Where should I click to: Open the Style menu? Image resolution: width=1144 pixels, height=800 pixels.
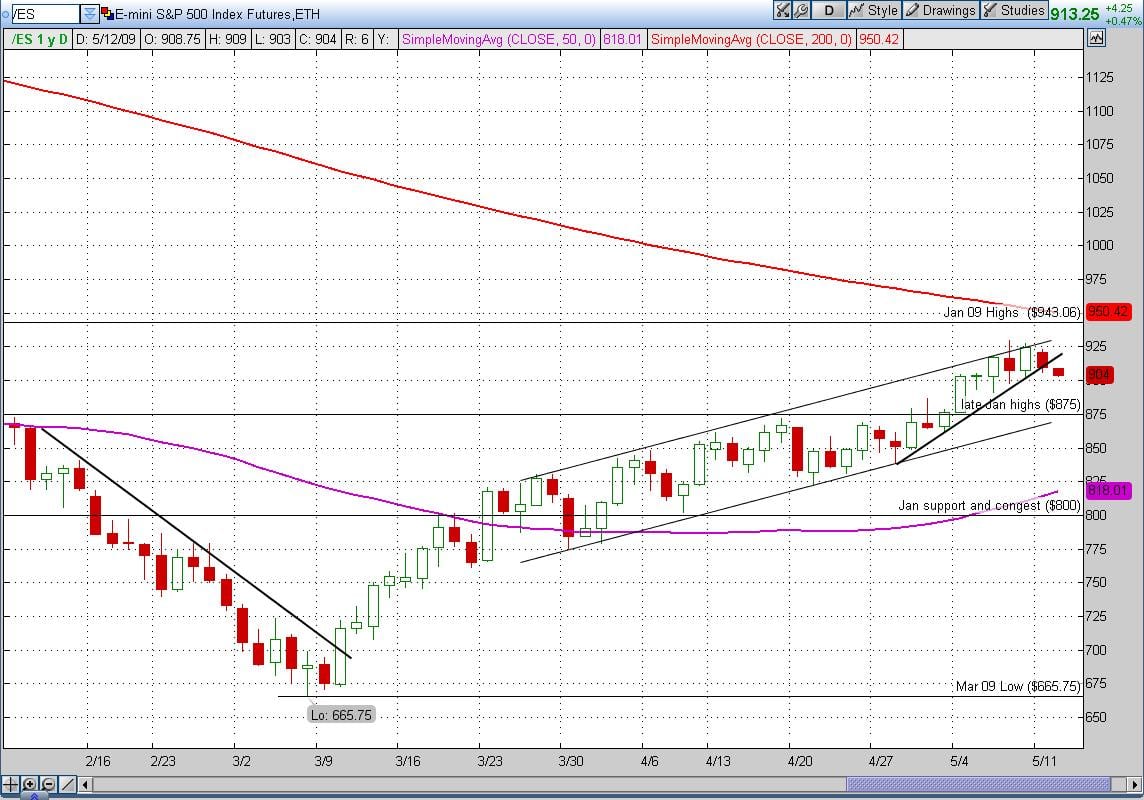pos(873,11)
